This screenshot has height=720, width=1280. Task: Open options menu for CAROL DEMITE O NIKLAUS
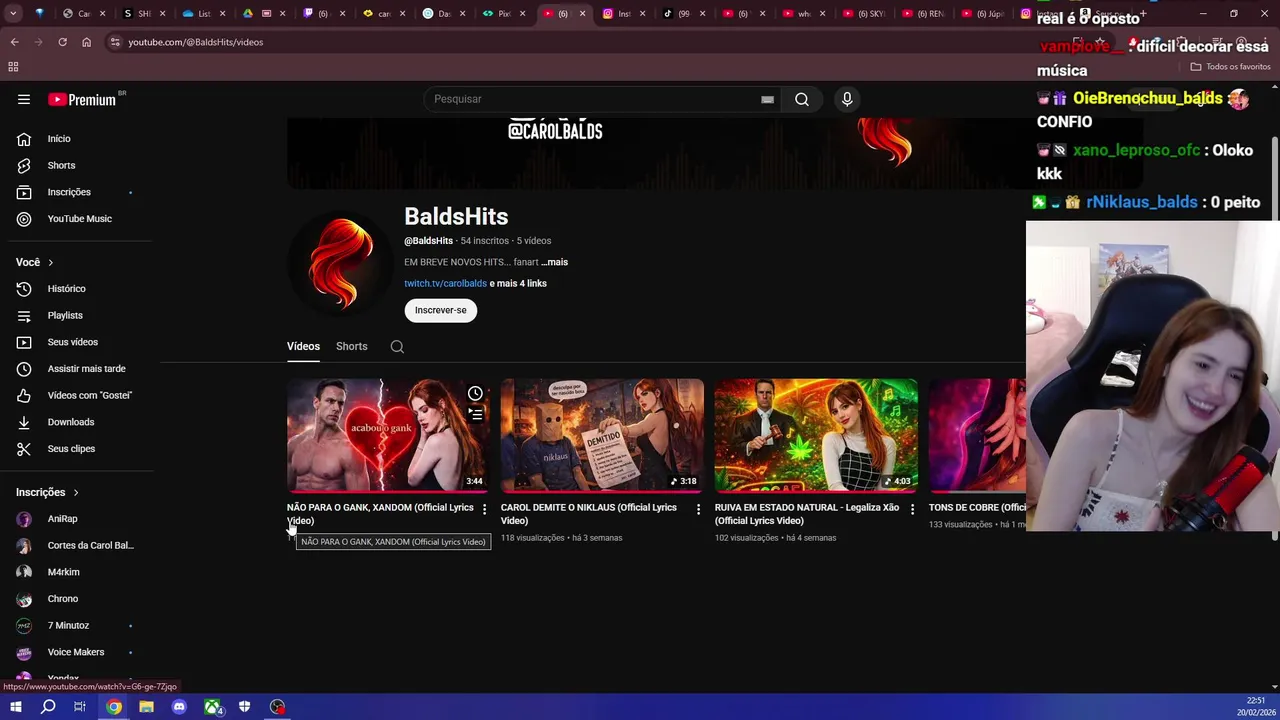[x=698, y=509]
